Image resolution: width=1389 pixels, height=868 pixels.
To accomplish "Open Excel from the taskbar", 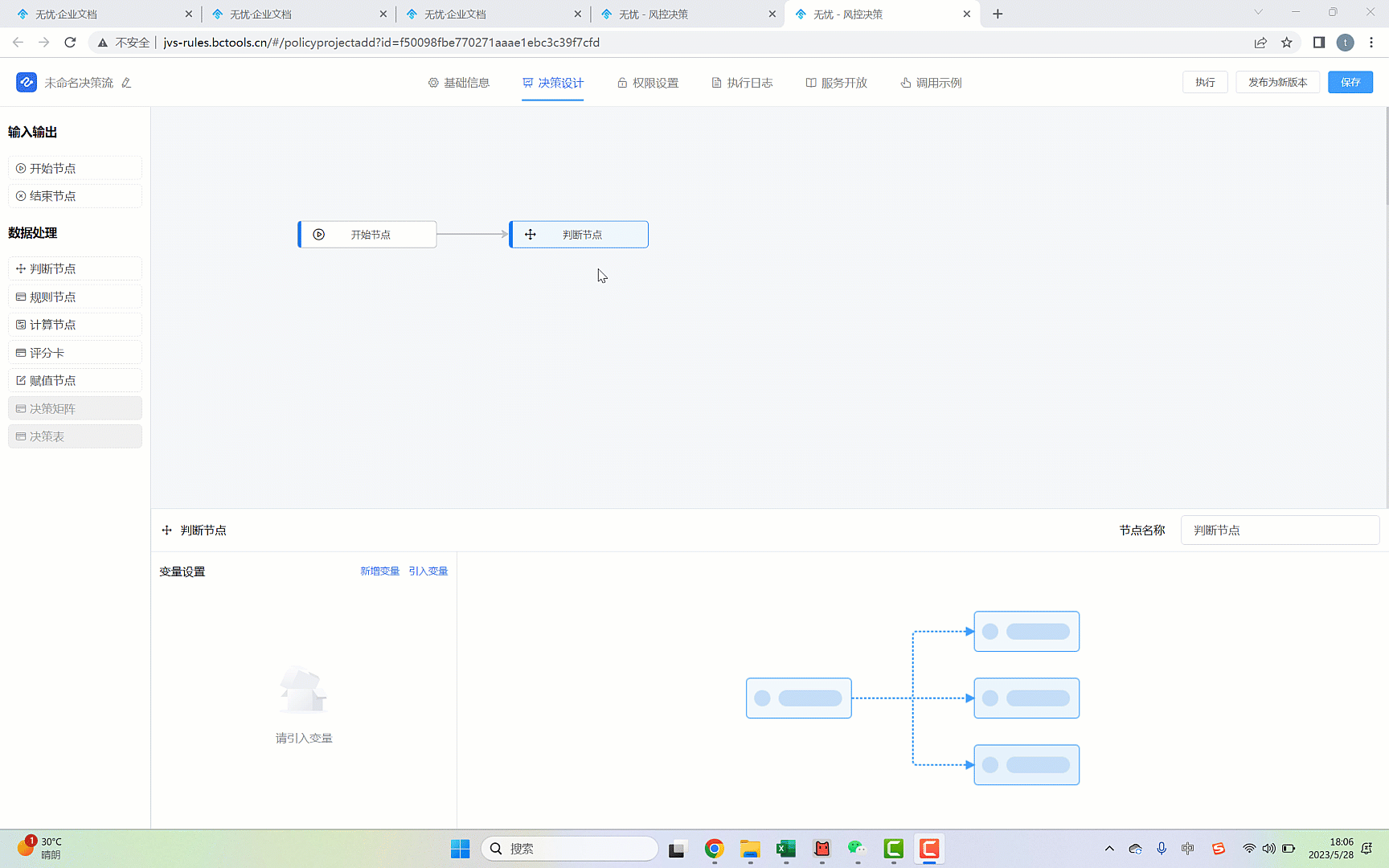I will pos(786,849).
